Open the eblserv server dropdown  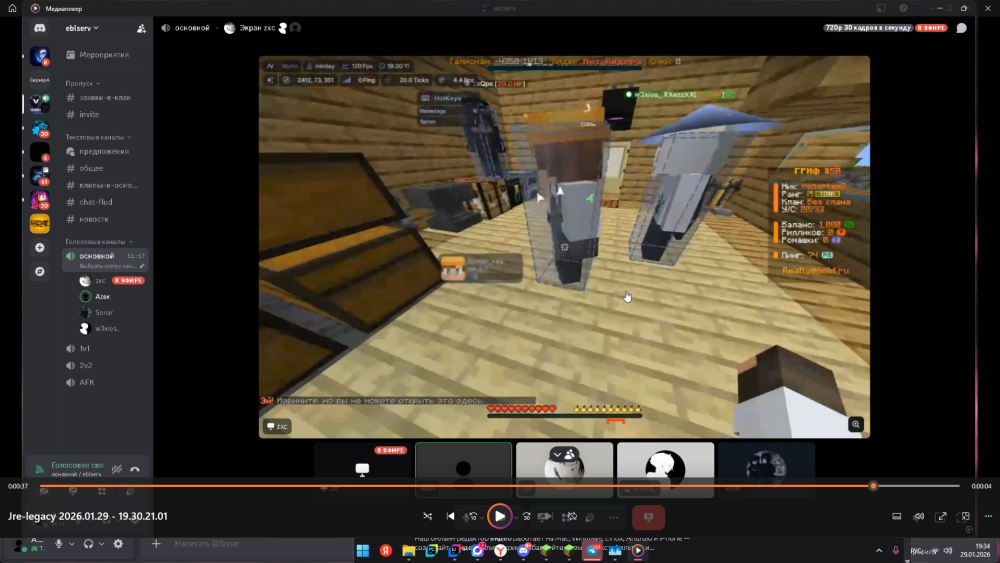click(82, 28)
